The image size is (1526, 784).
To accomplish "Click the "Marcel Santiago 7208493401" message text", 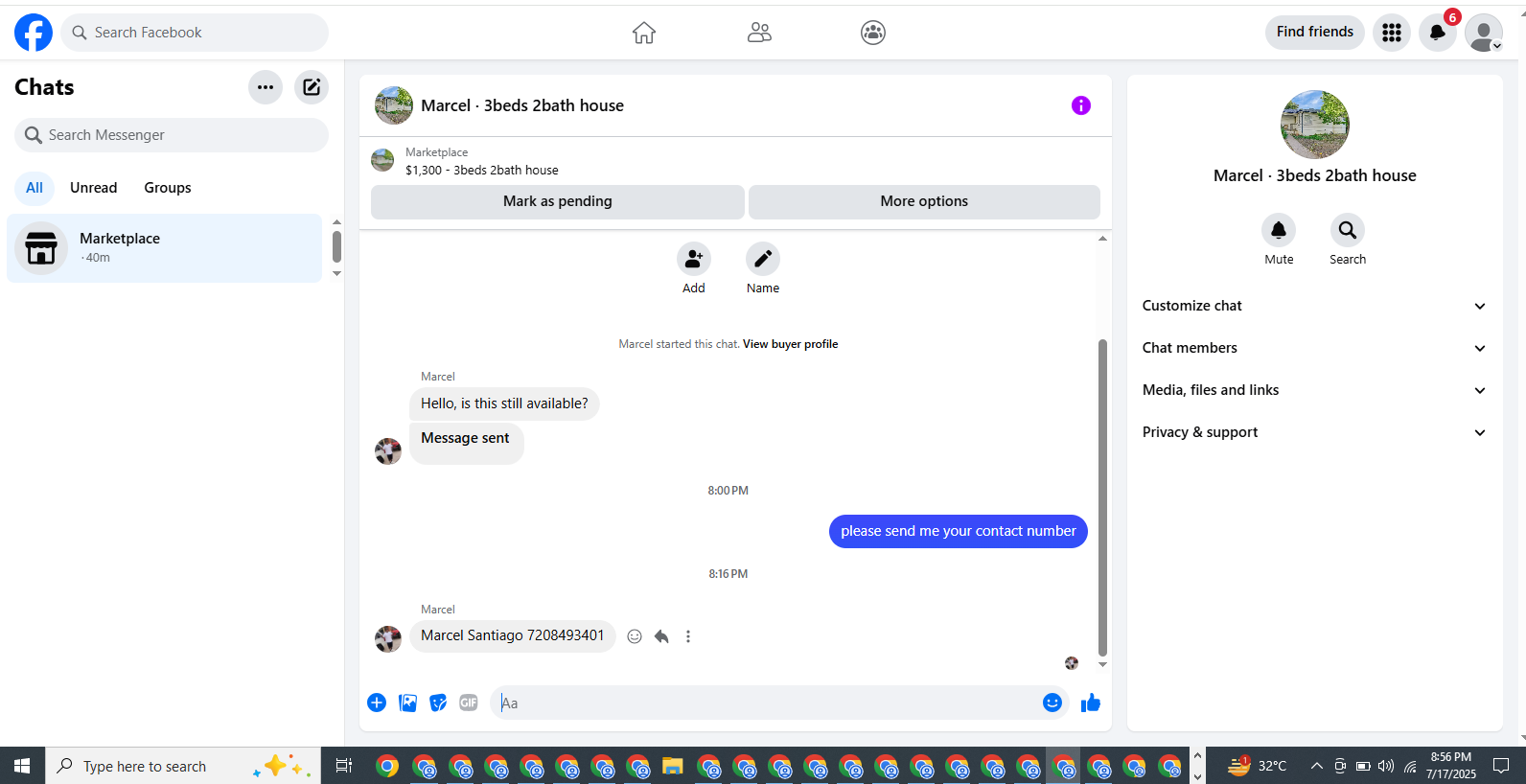I will click(x=513, y=635).
